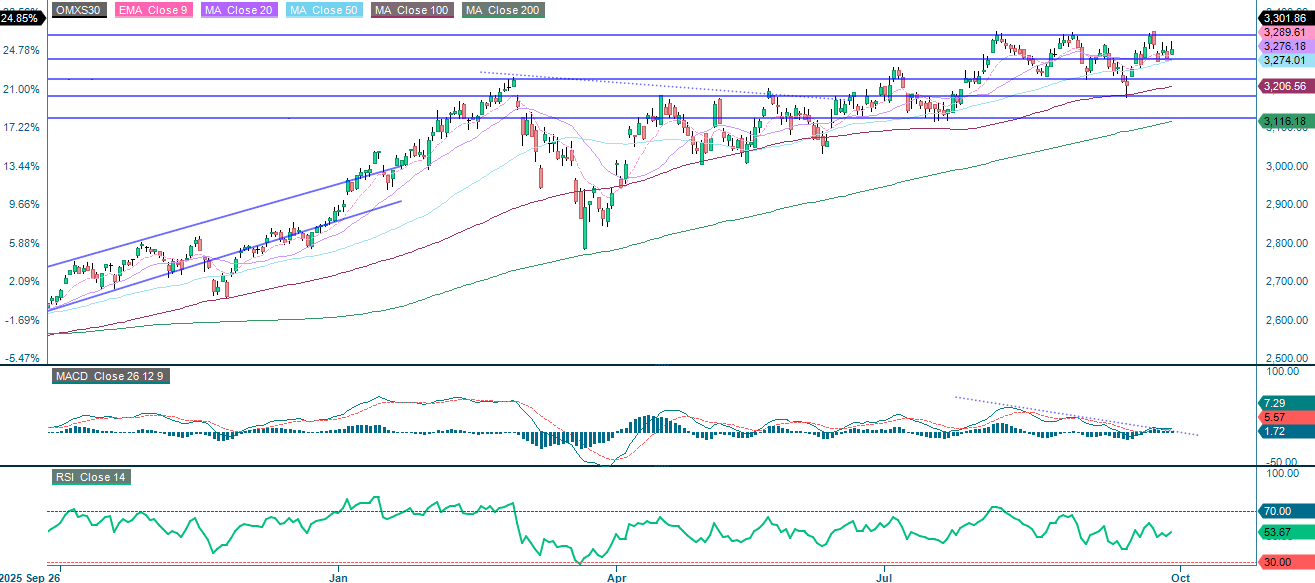The image size is (1315, 583).
Task: Click the 3,289.61 EMA price tag
Action: coord(1285,32)
